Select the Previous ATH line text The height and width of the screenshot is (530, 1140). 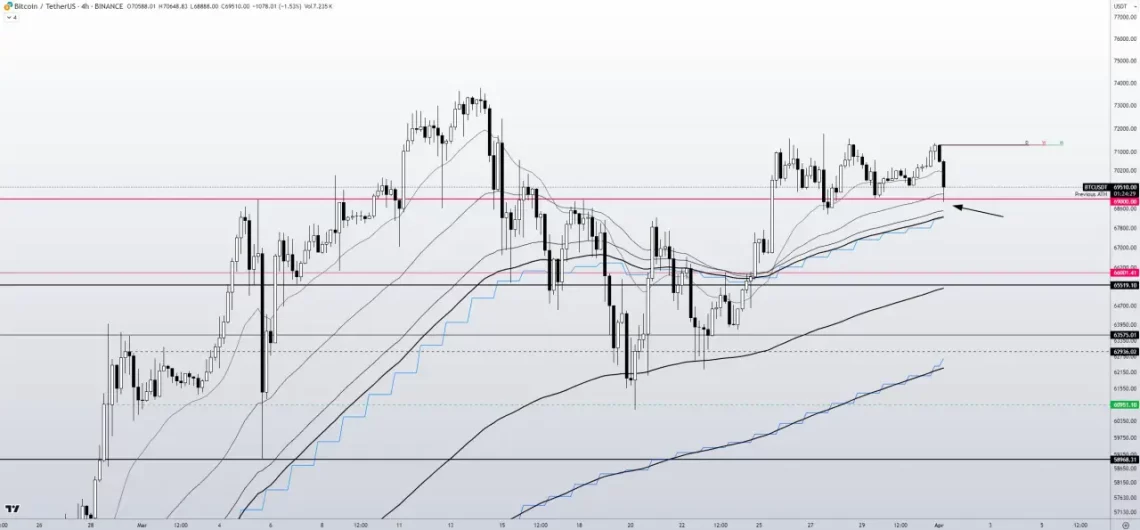(1090, 194)
